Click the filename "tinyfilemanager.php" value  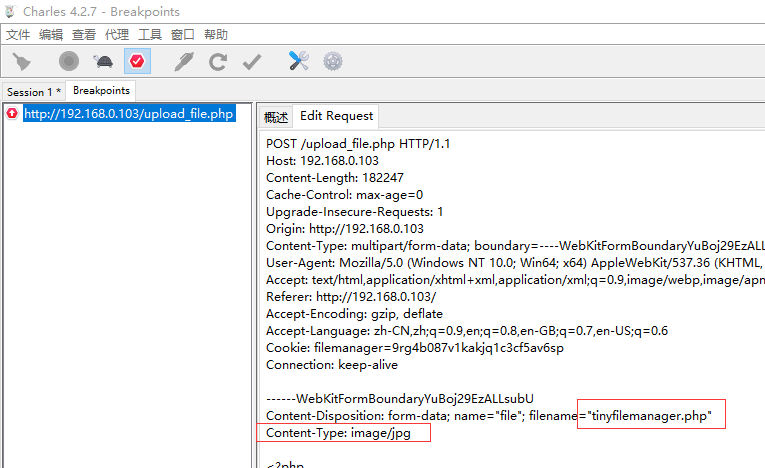coord(651,416)
